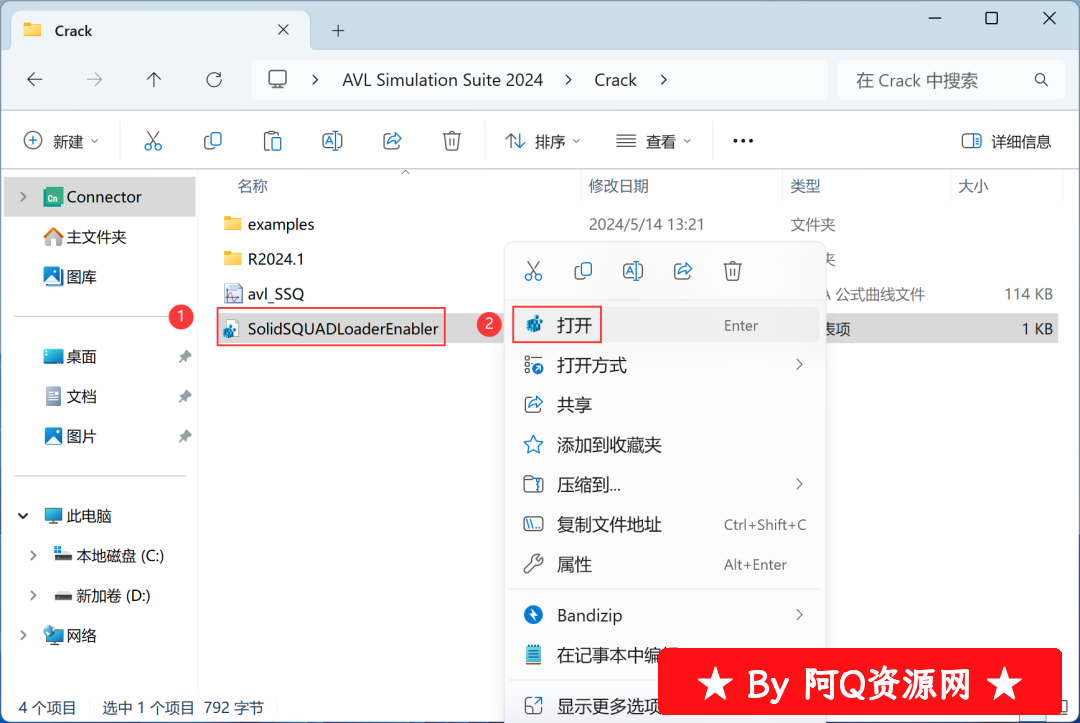This screenshot has width=1080, height=723.
Task: Expand the 压缩到... submenu
Action: click(x=799, y=484)
